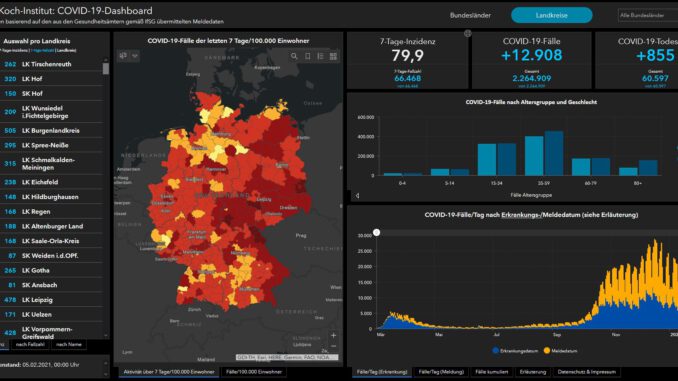Open the map bookmarks icon
This screenshot has height=381, width=678.
(x=307, y=56)
